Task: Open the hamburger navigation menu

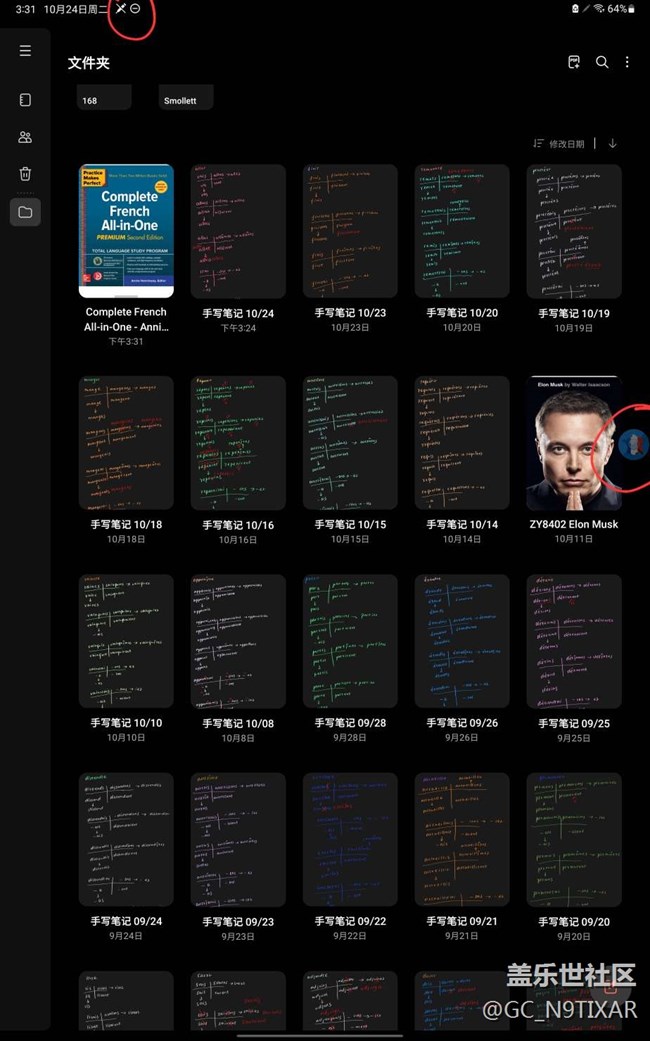Action: [25, 51]
